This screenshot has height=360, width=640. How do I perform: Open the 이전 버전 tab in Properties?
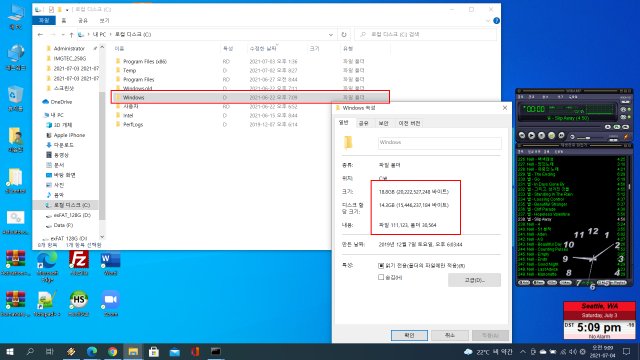[x=409, y=123]
